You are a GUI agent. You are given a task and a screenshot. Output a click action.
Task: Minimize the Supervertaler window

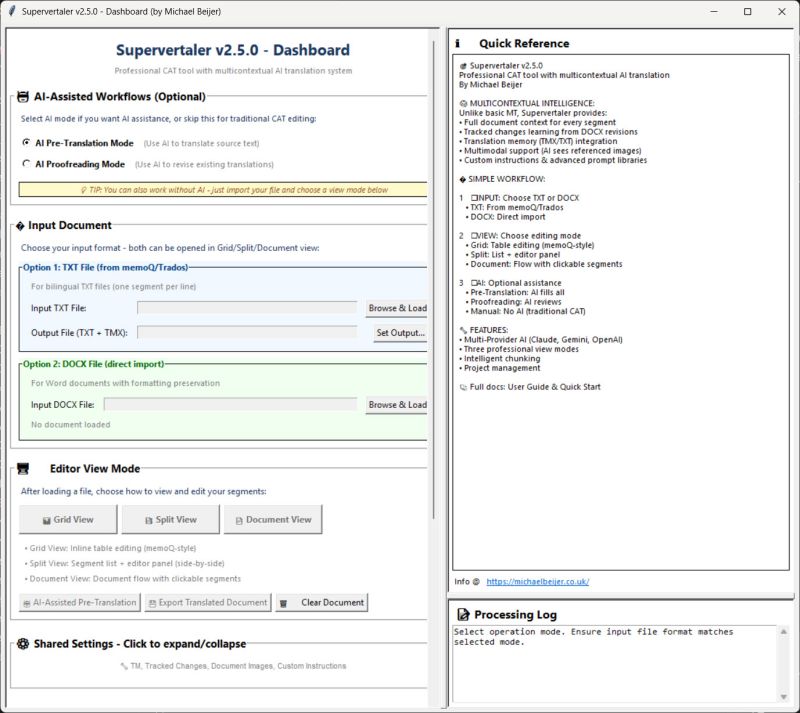(714, 11)
